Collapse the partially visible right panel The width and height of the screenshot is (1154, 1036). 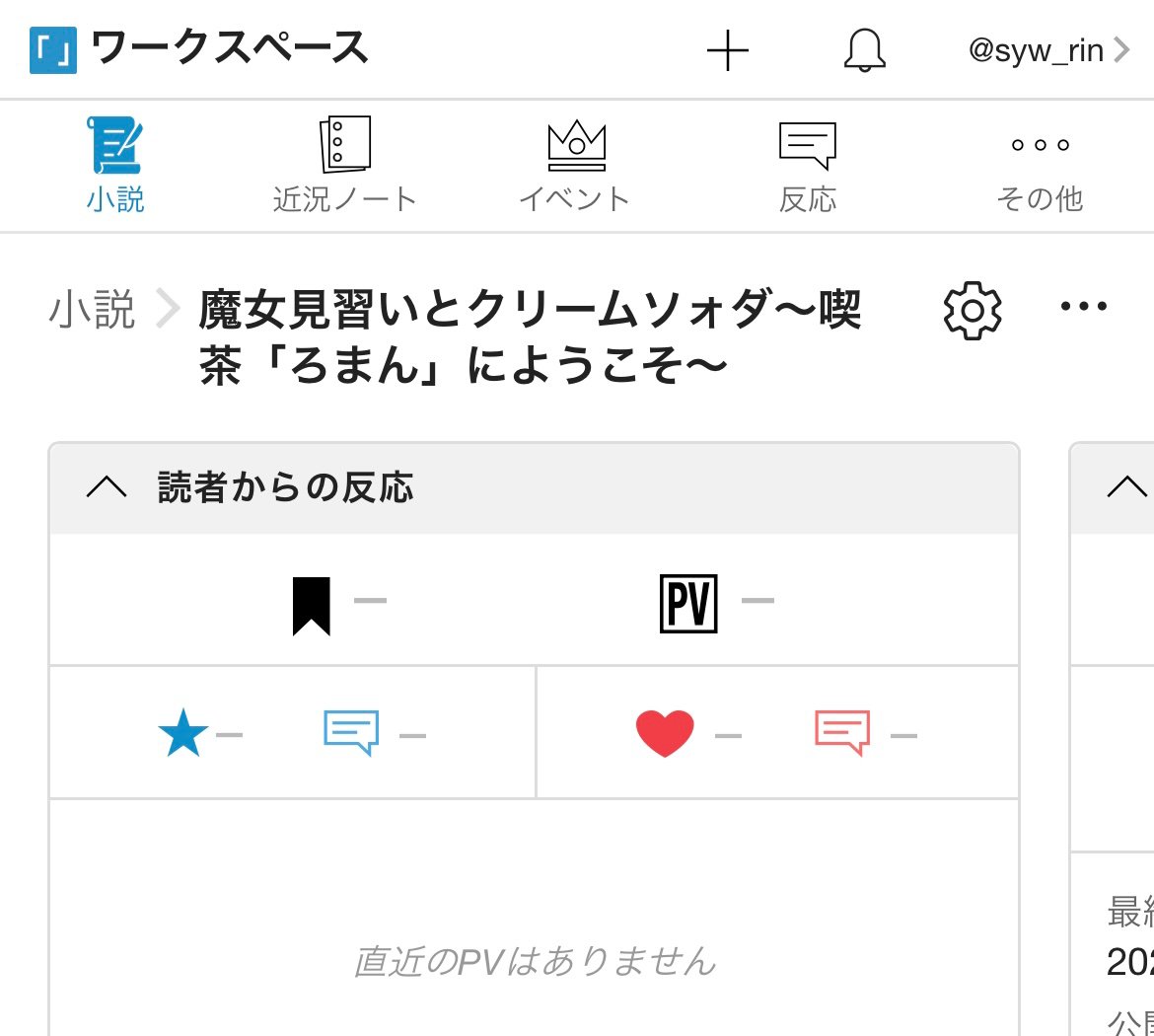1126,487
